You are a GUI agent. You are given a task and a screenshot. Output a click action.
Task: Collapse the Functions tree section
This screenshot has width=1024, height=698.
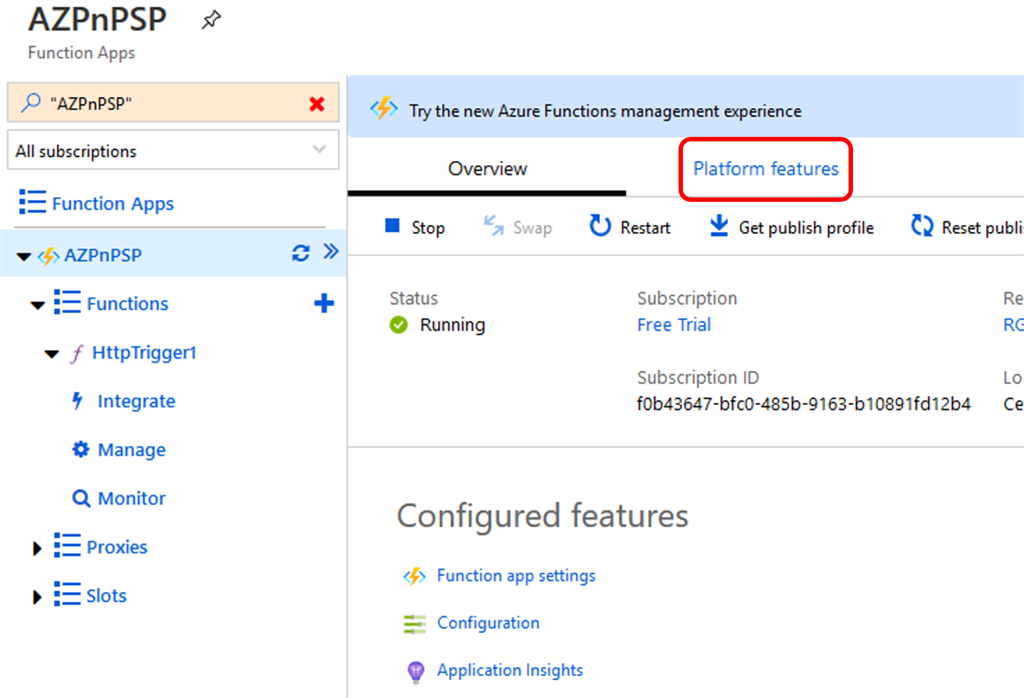click(38, 305)
